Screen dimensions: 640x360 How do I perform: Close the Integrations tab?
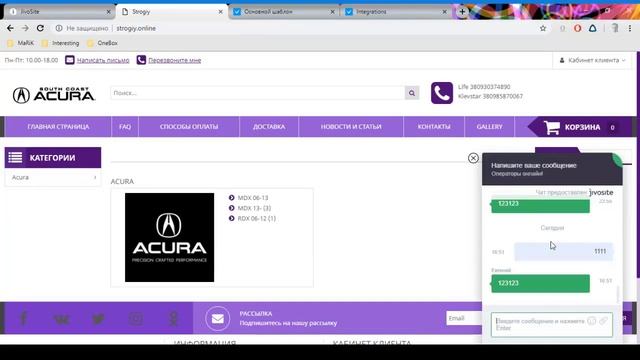[444, 12]
